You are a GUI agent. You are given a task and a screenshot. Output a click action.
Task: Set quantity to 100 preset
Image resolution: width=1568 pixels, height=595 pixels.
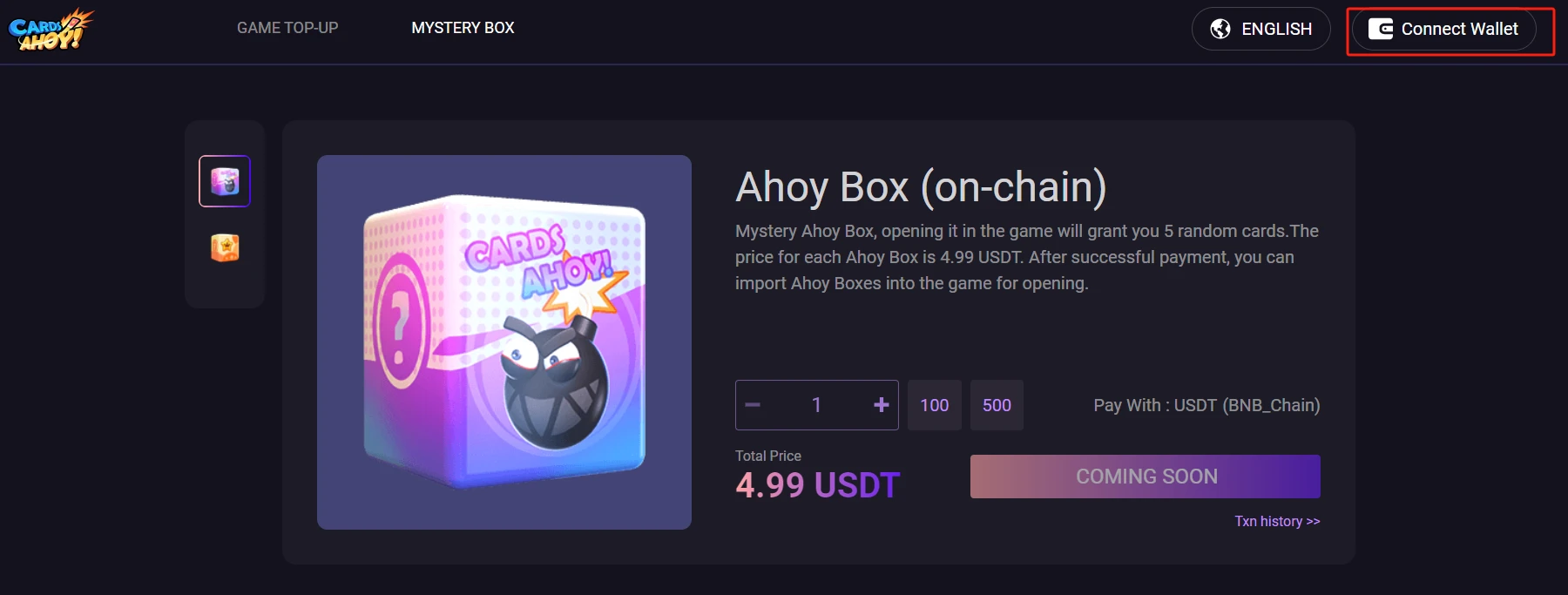coord(934,405)
